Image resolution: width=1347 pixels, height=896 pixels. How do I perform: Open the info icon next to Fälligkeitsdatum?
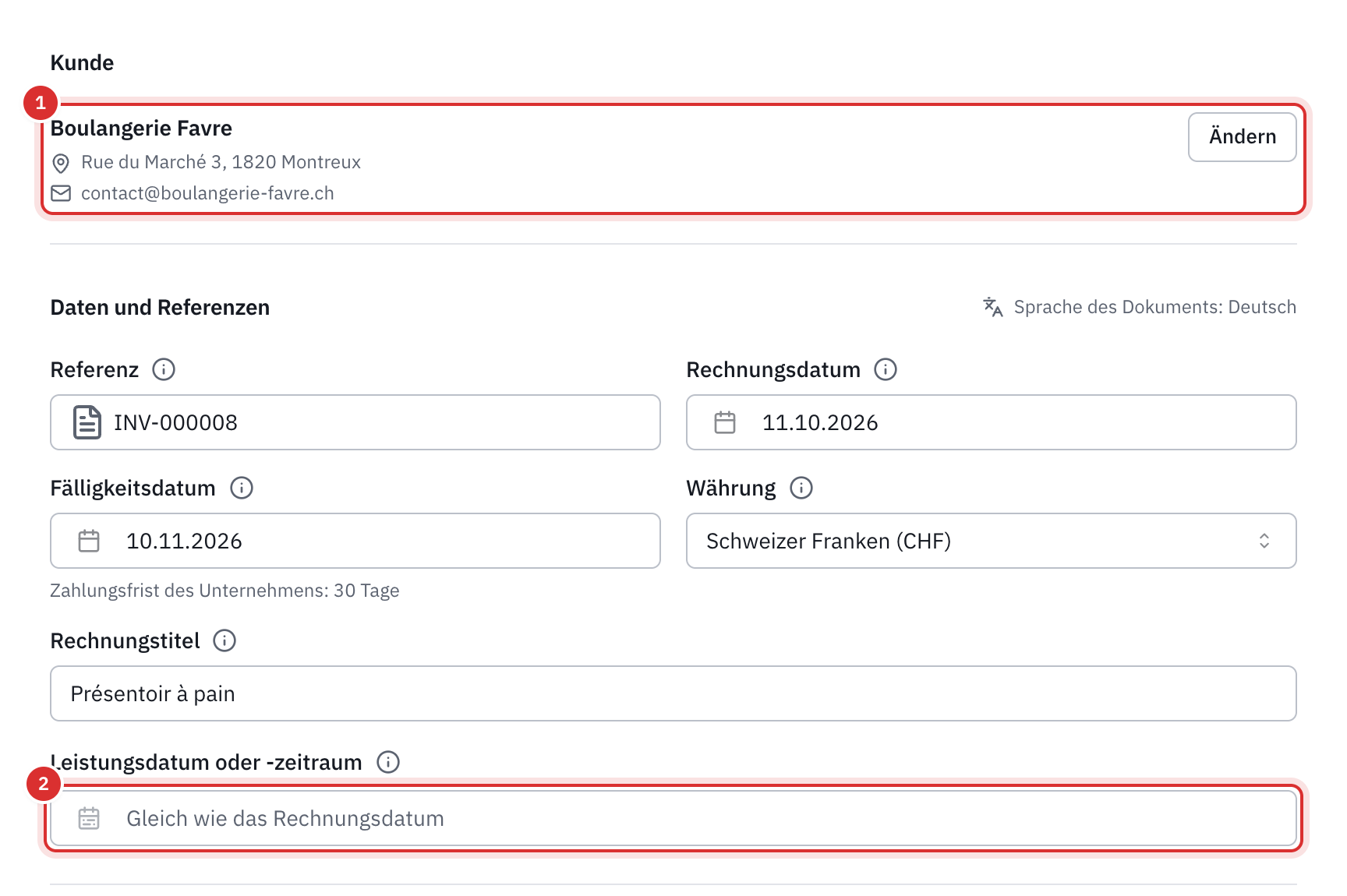coord(242,488)
